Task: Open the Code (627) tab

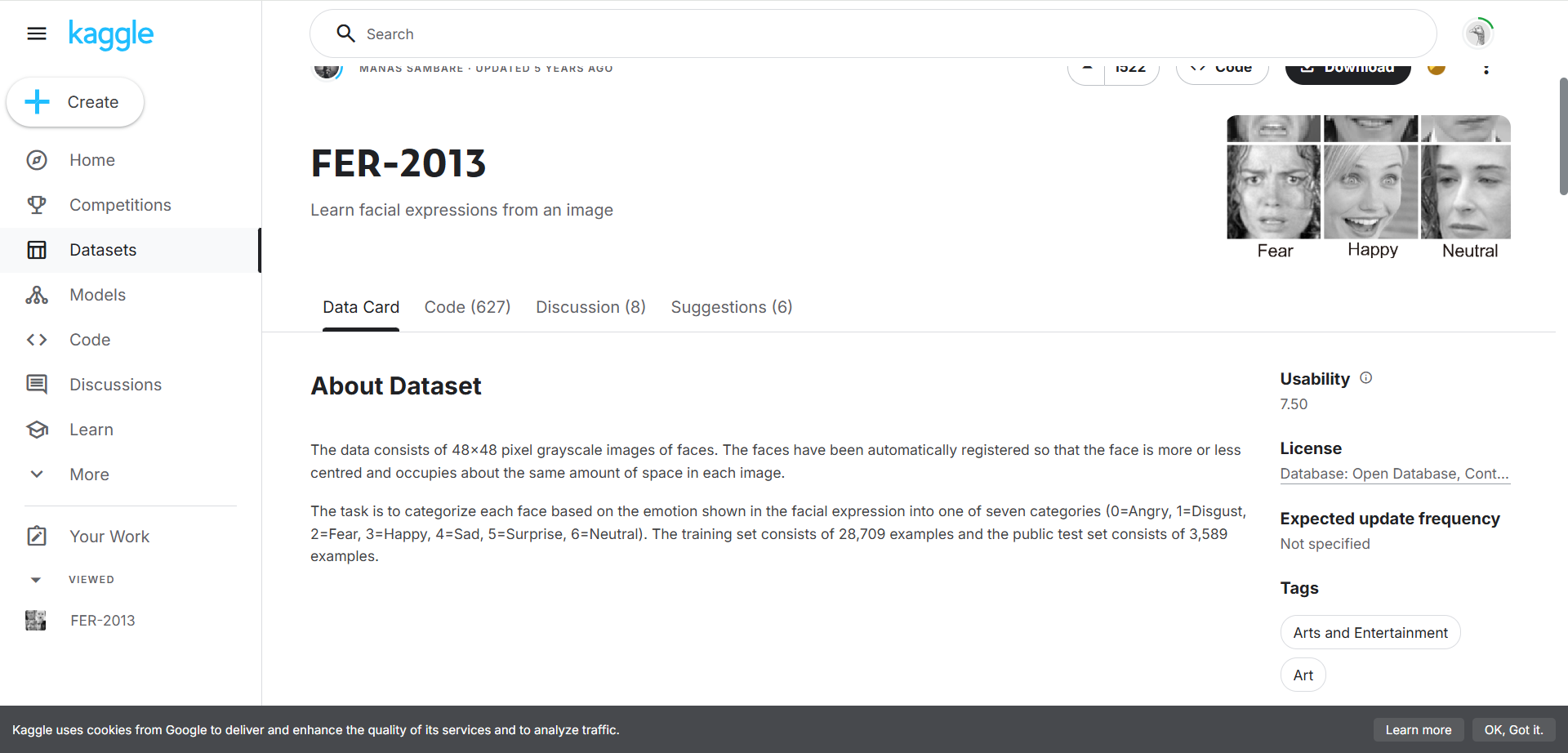Action: 467,308
